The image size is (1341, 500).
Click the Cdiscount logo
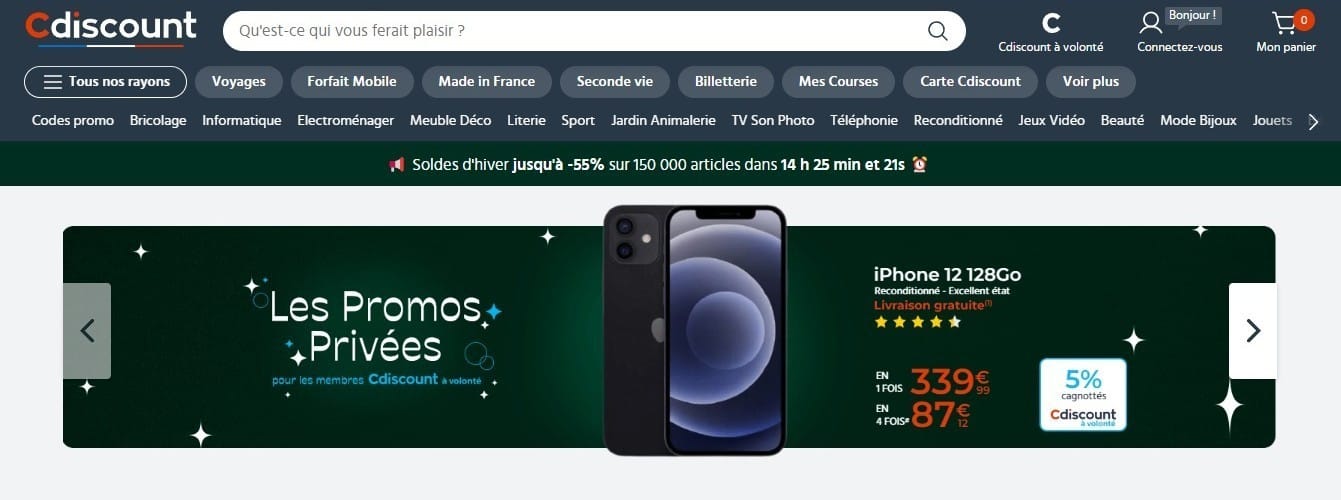click(110, 29)
